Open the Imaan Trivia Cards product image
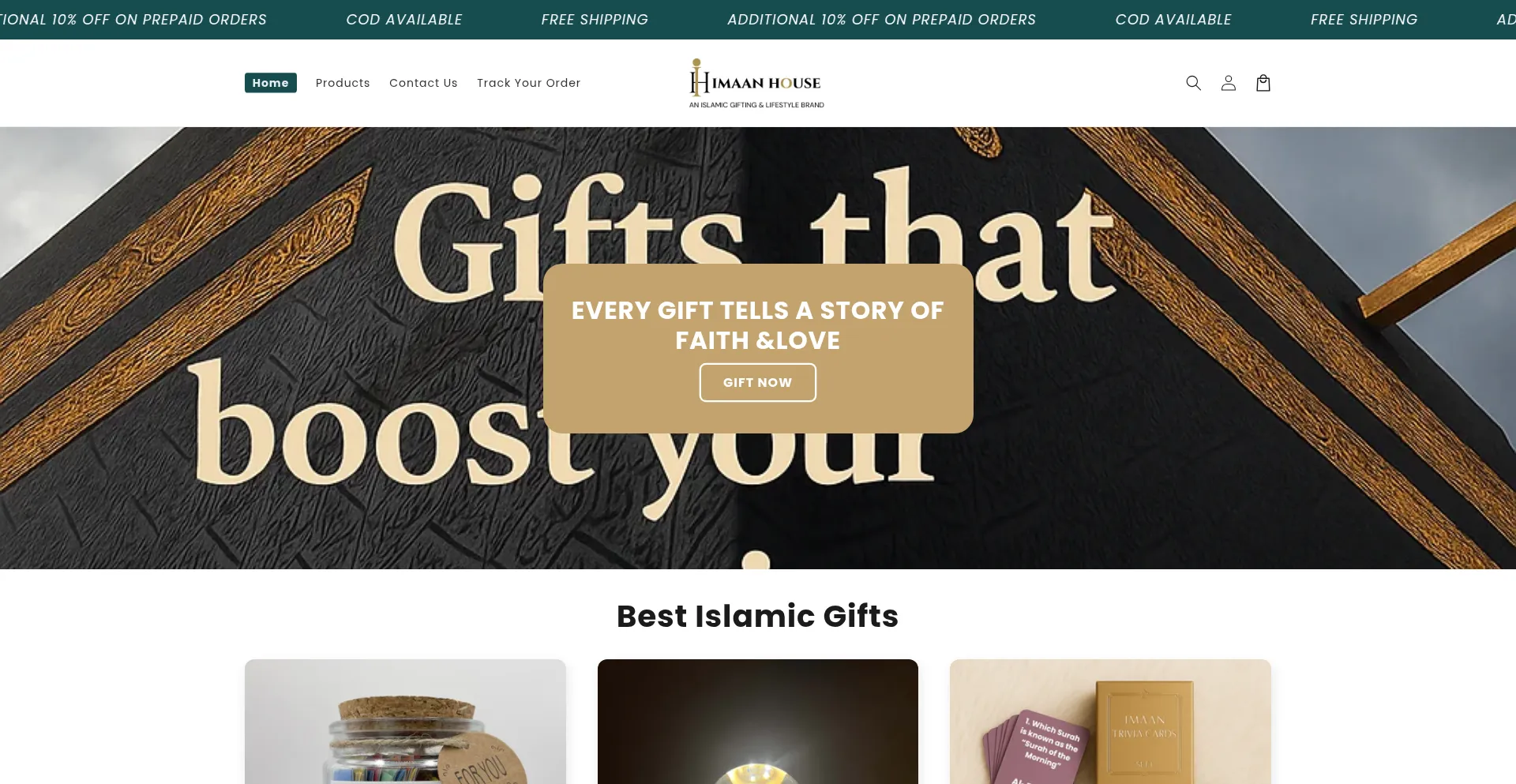The width and height of the screenshot is (1516, 784). click(x=1110, y=722)
